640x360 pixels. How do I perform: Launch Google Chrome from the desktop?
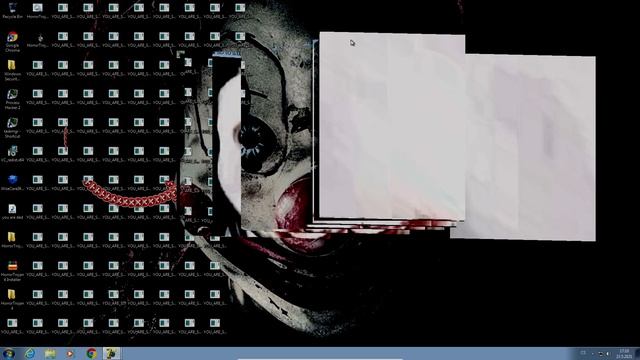pos(12,42)
